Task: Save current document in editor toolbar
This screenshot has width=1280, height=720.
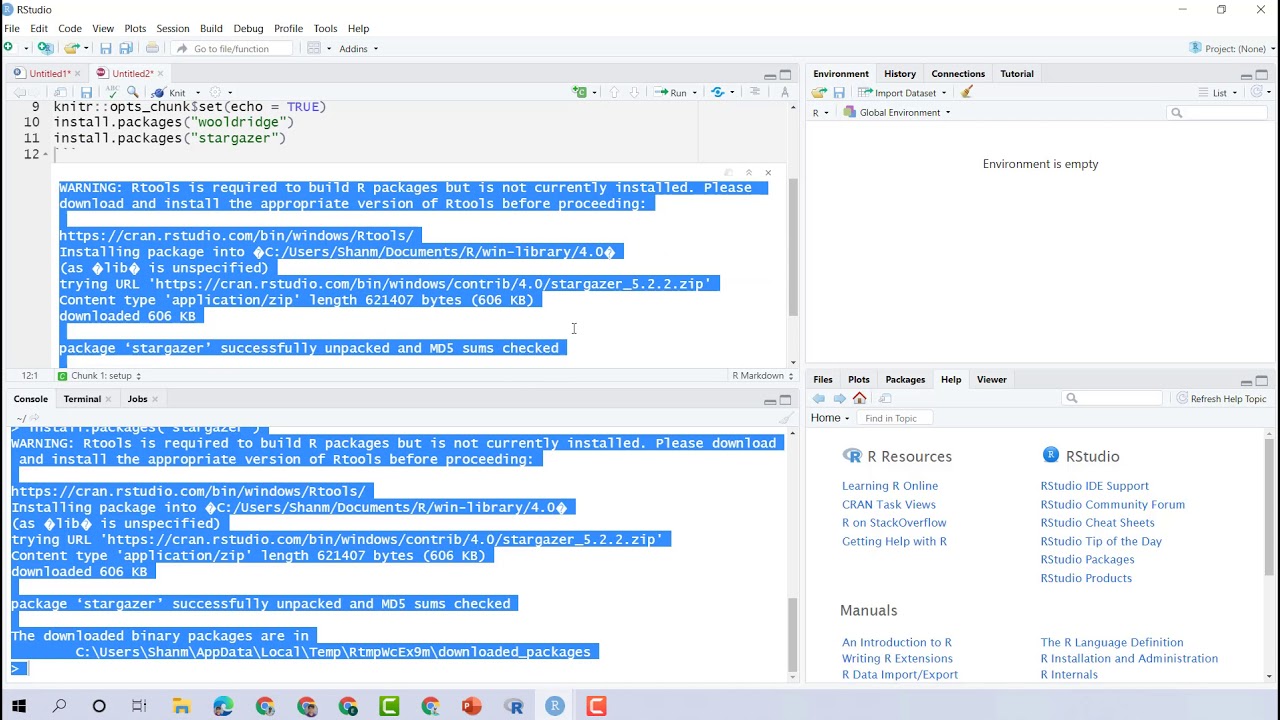Action: coord(86,92)
